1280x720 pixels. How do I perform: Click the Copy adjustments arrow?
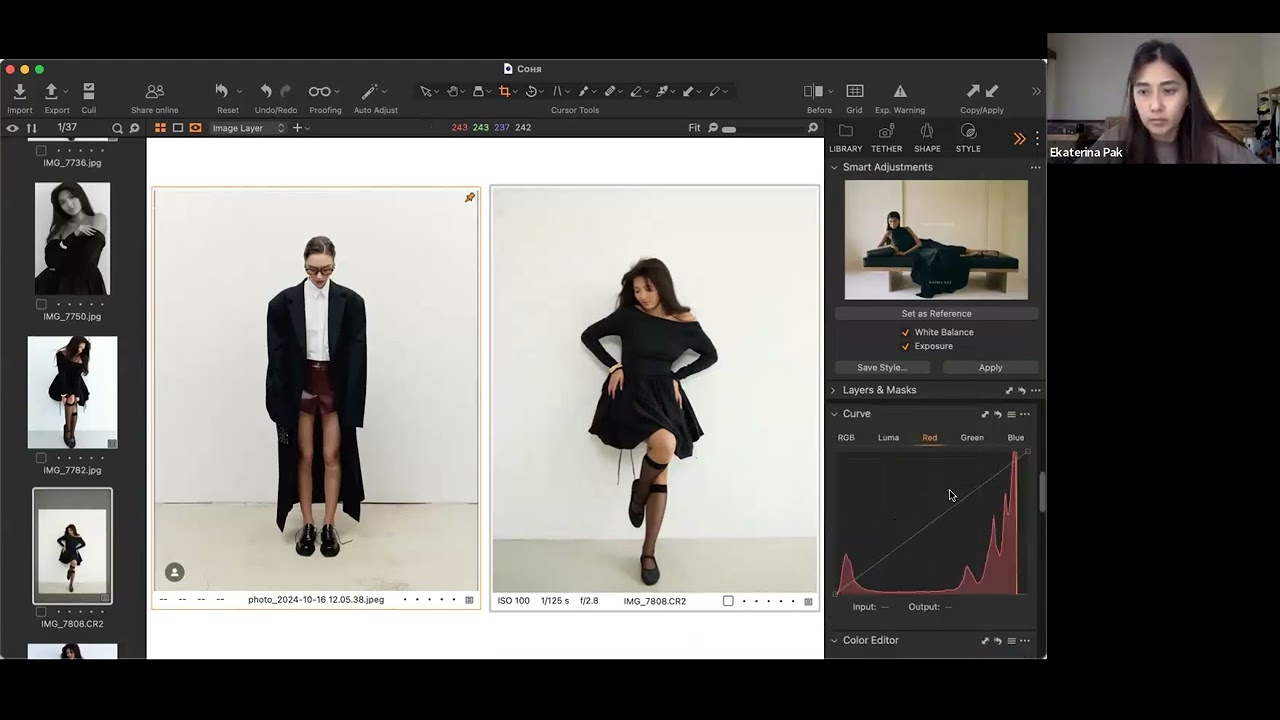coord(973,91)
